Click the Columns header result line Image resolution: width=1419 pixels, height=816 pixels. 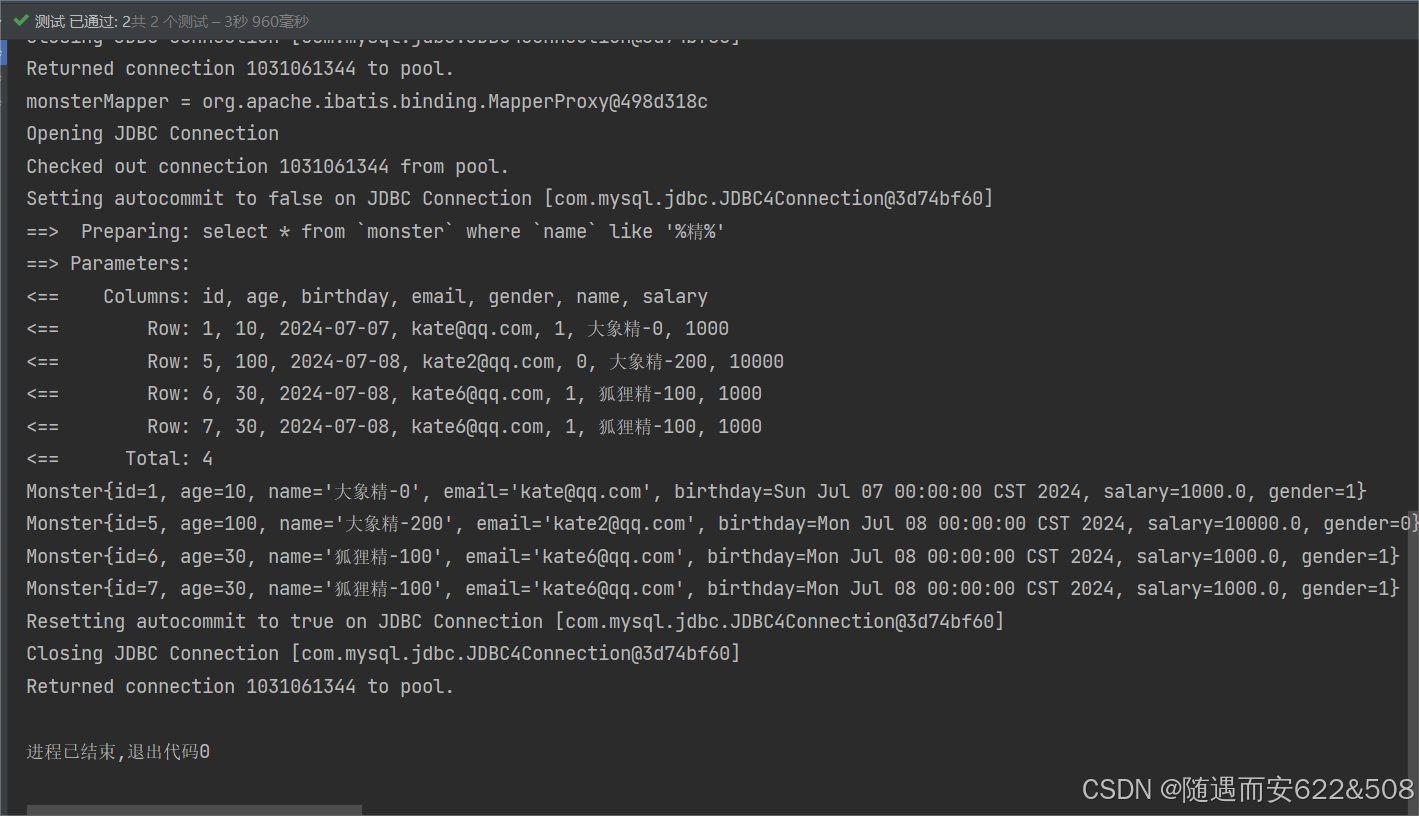tap(367, 296)
